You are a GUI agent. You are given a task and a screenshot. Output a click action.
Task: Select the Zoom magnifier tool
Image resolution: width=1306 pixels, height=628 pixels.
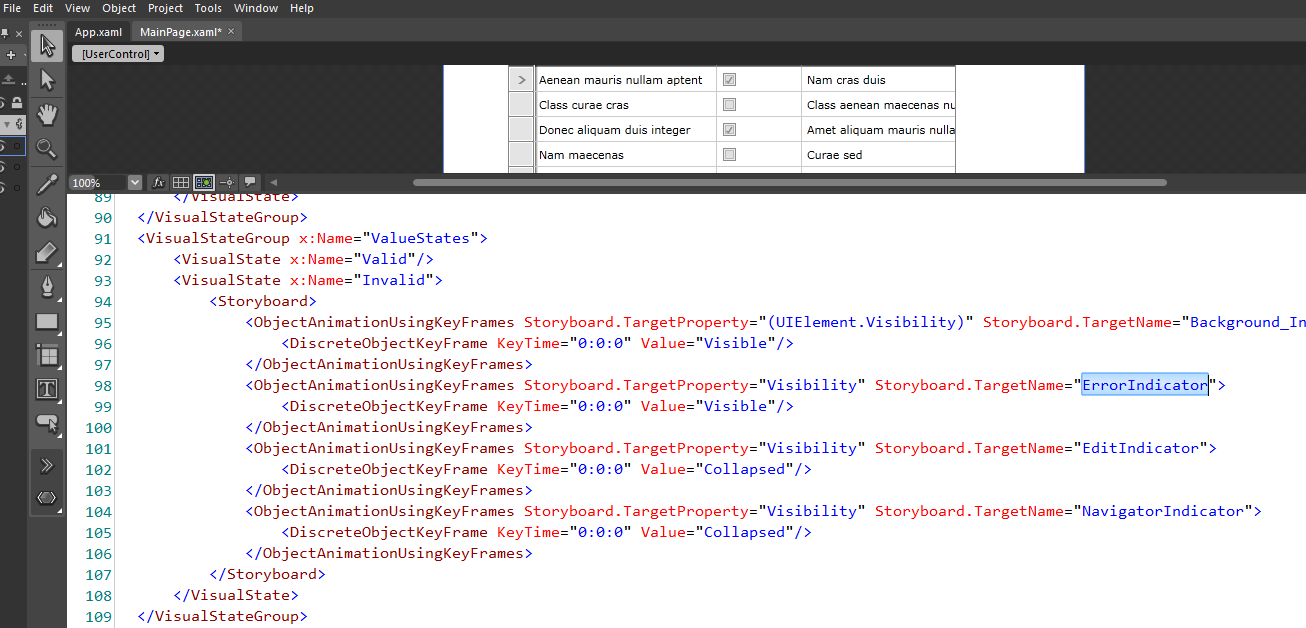pyautogui.click(x=47, y=148)
